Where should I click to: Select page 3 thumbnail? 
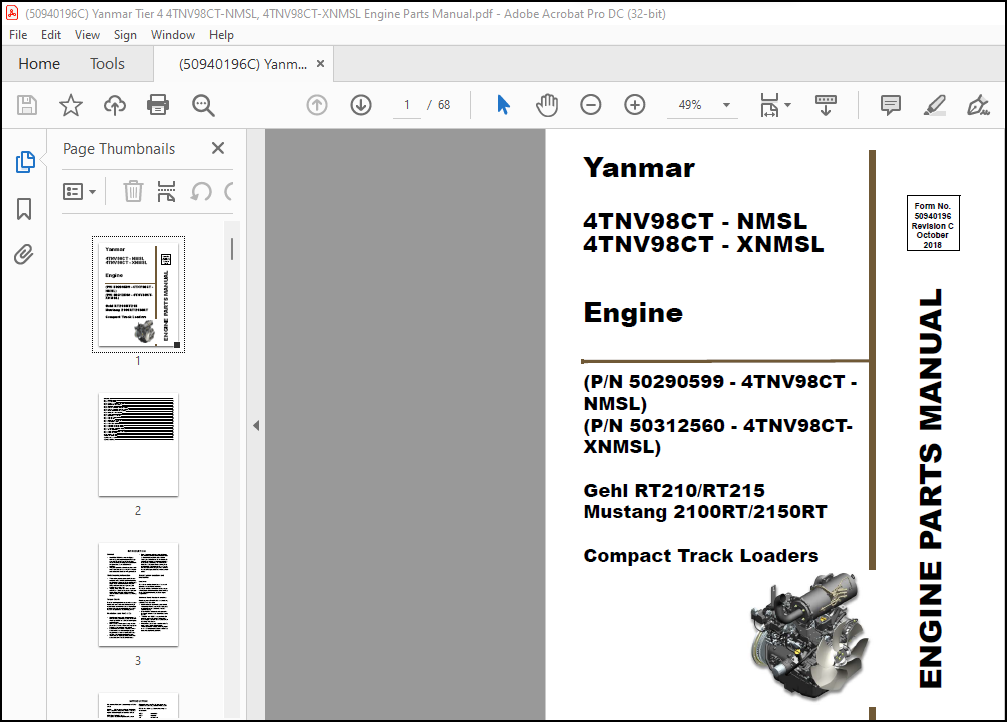(x=138, y=594)
